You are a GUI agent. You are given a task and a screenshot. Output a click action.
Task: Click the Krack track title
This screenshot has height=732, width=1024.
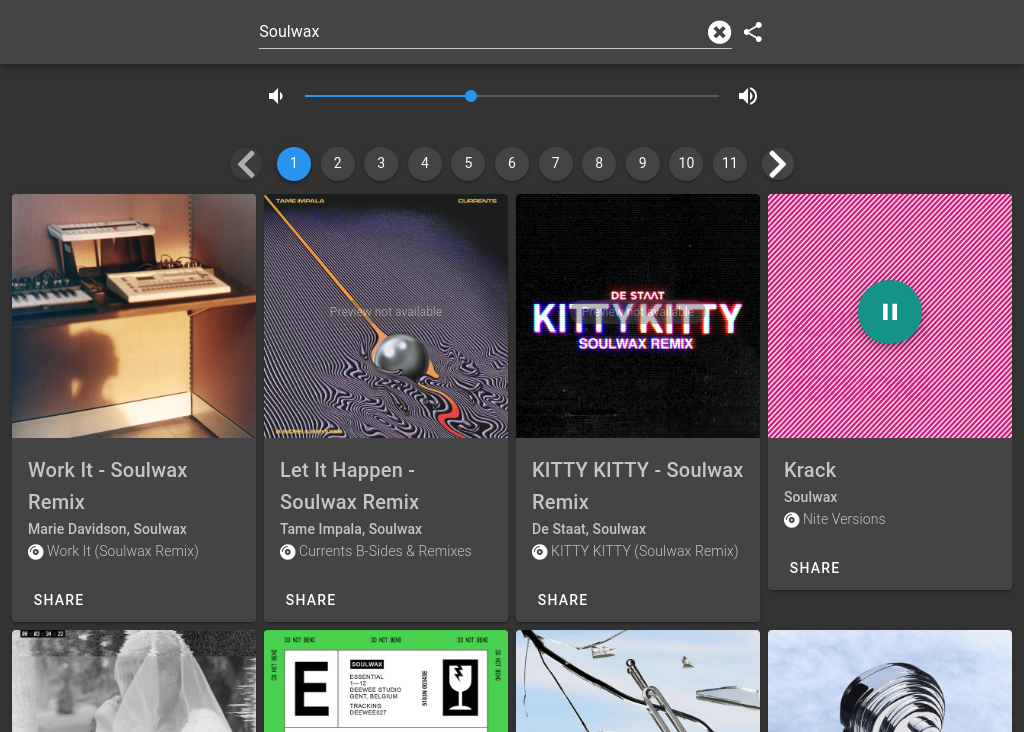click(810, 470)
